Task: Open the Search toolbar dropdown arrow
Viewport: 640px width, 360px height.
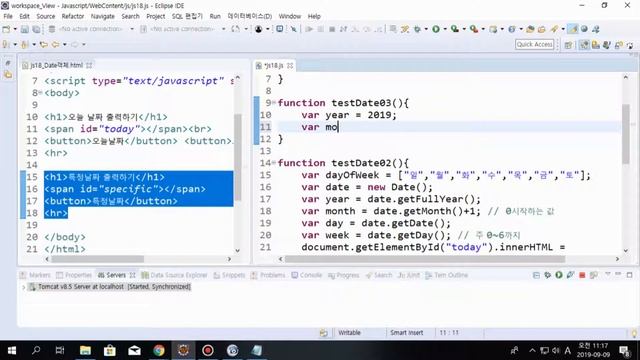Action: click(563, 29)
